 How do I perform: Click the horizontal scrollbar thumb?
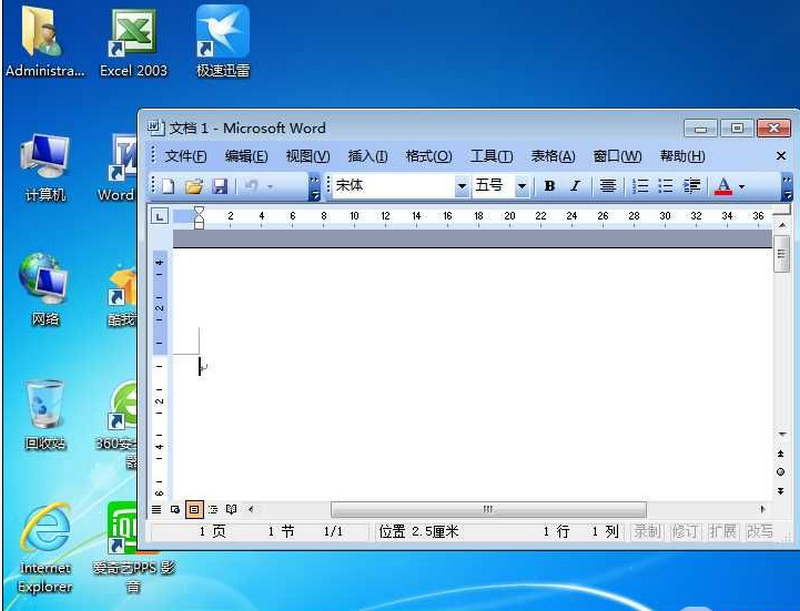488,509
